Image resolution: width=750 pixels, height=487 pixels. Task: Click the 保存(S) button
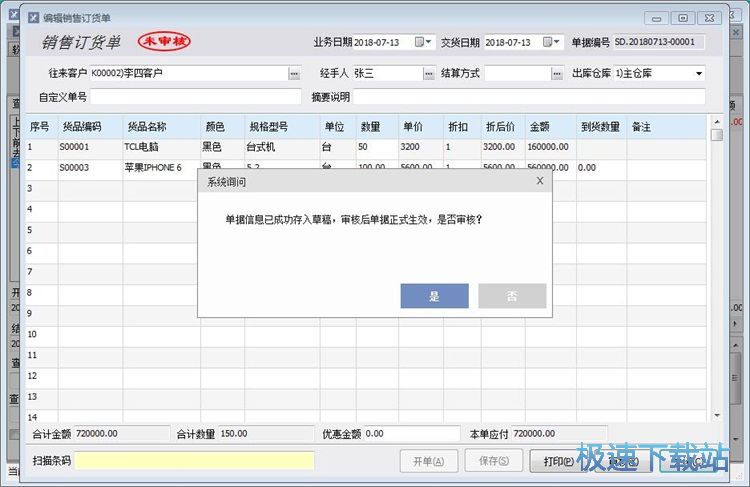point(494,461)
